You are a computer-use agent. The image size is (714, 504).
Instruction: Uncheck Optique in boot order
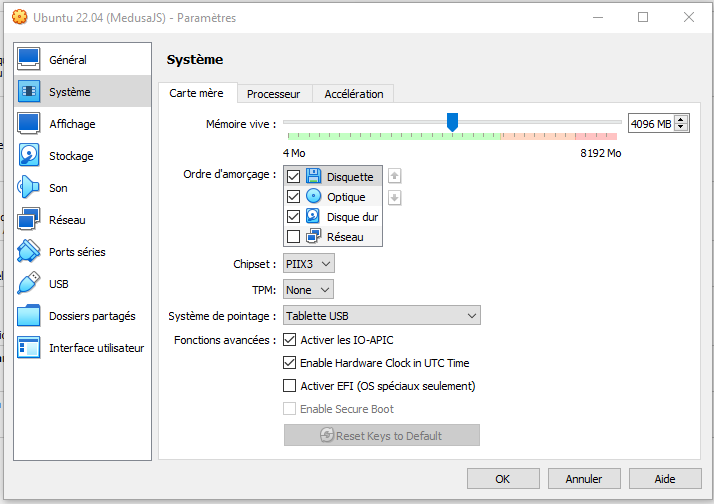(293, 196)
